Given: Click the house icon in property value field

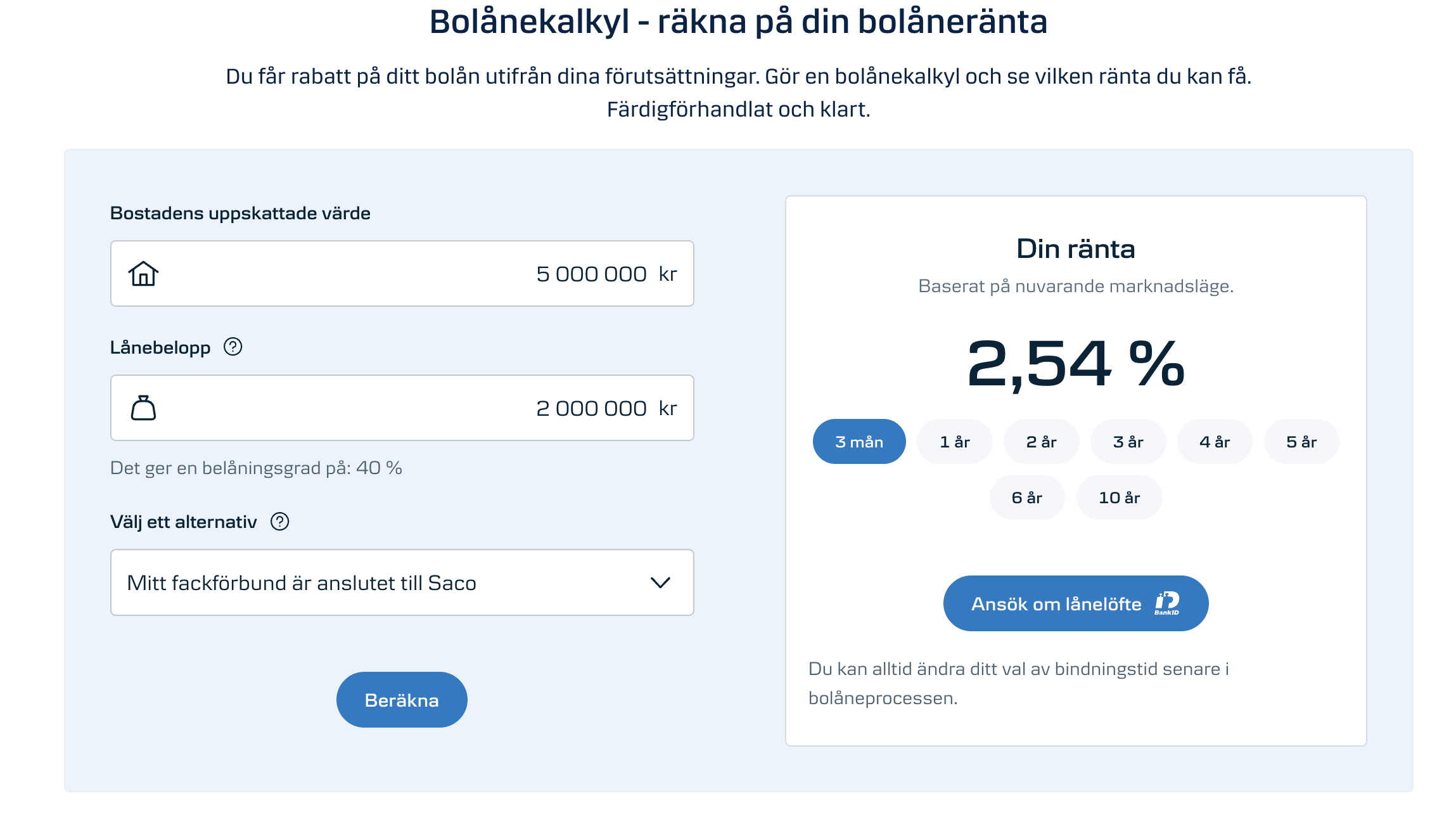Looking at the screenshot, I should click(x=143, y=274).
